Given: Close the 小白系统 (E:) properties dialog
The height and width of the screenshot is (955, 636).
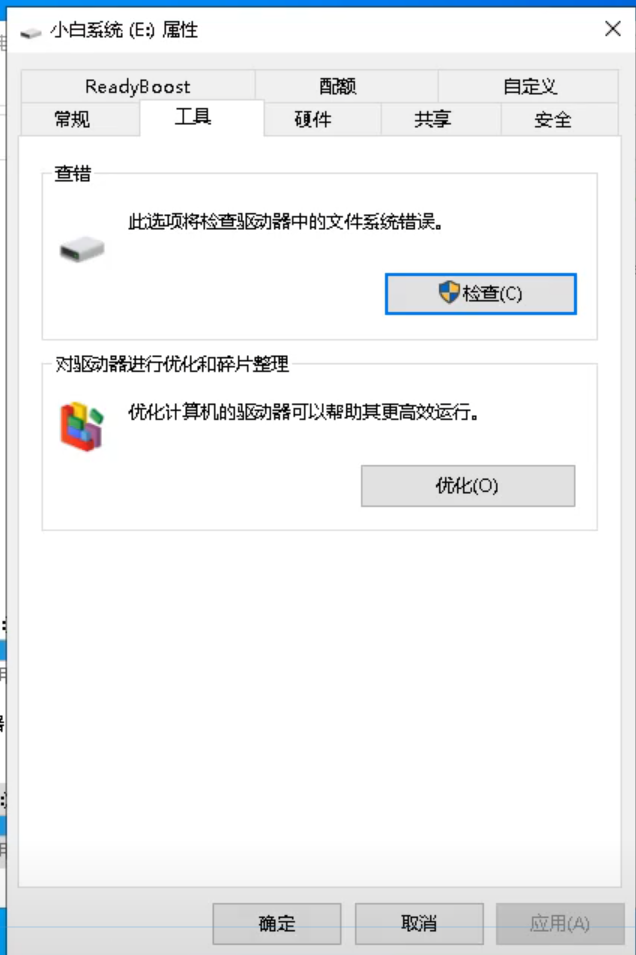Looking at the screenshot, I should click(x=613, y=29).
